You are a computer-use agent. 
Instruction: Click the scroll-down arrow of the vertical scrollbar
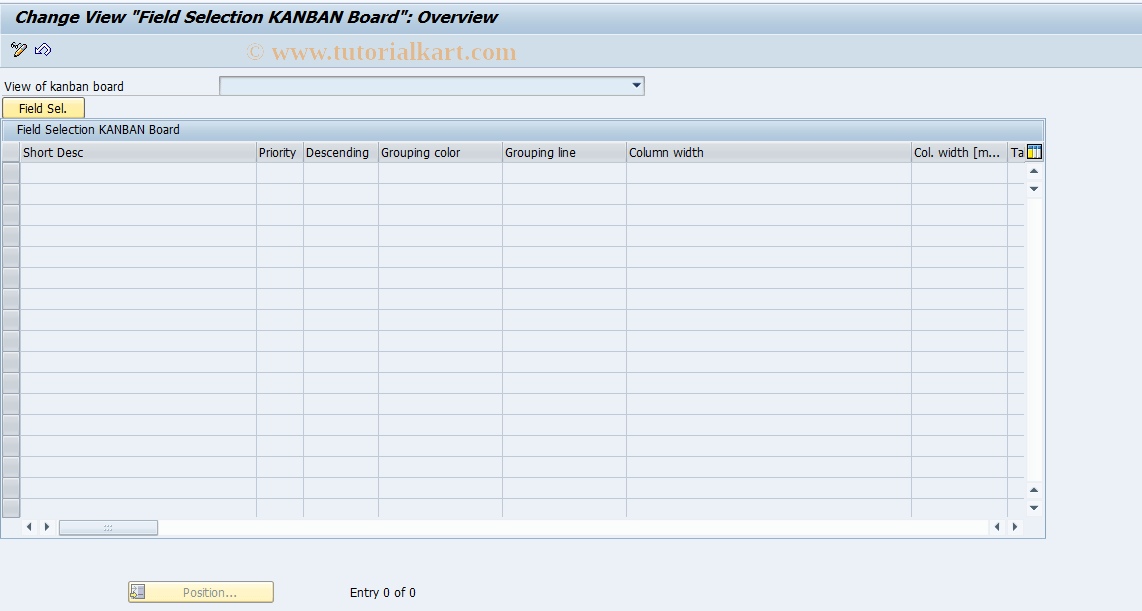coord(1033,187)
